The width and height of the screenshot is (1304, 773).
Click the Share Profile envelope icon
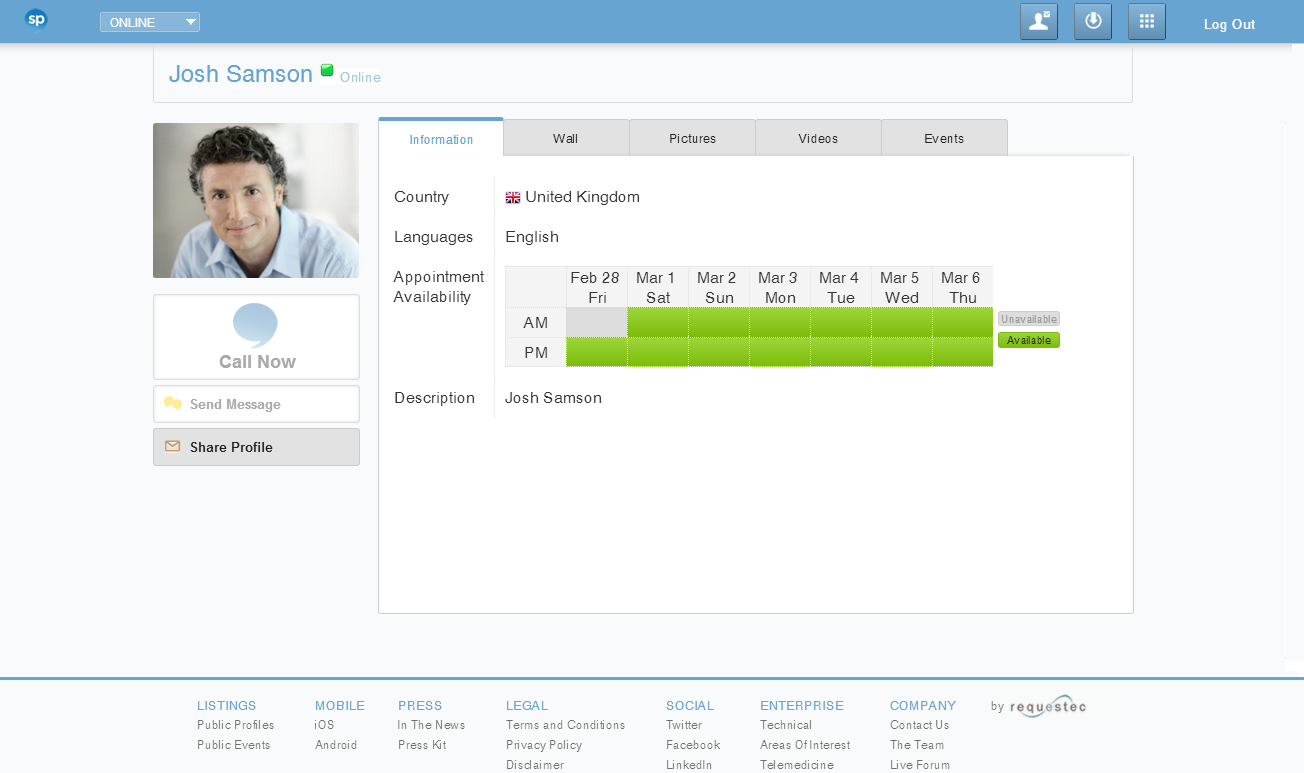[x=173, y=447]
